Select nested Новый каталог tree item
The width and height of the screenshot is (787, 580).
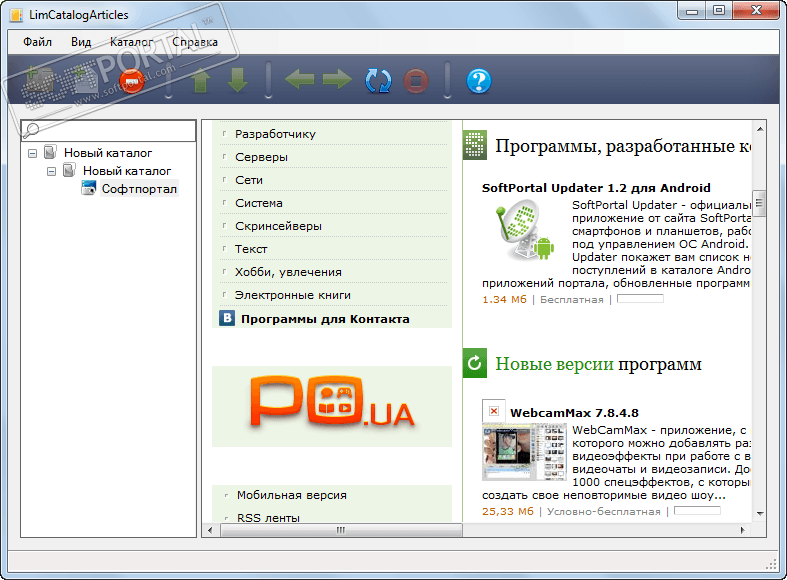click(127, 171)
